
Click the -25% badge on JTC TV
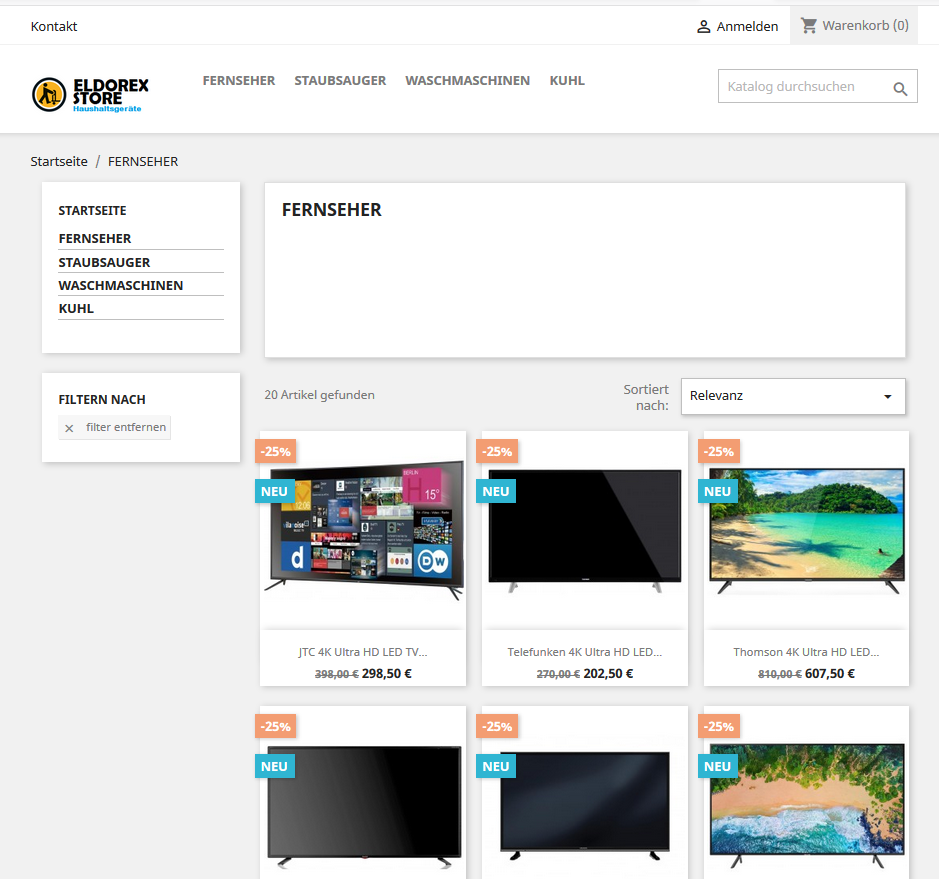click(275, 451)
